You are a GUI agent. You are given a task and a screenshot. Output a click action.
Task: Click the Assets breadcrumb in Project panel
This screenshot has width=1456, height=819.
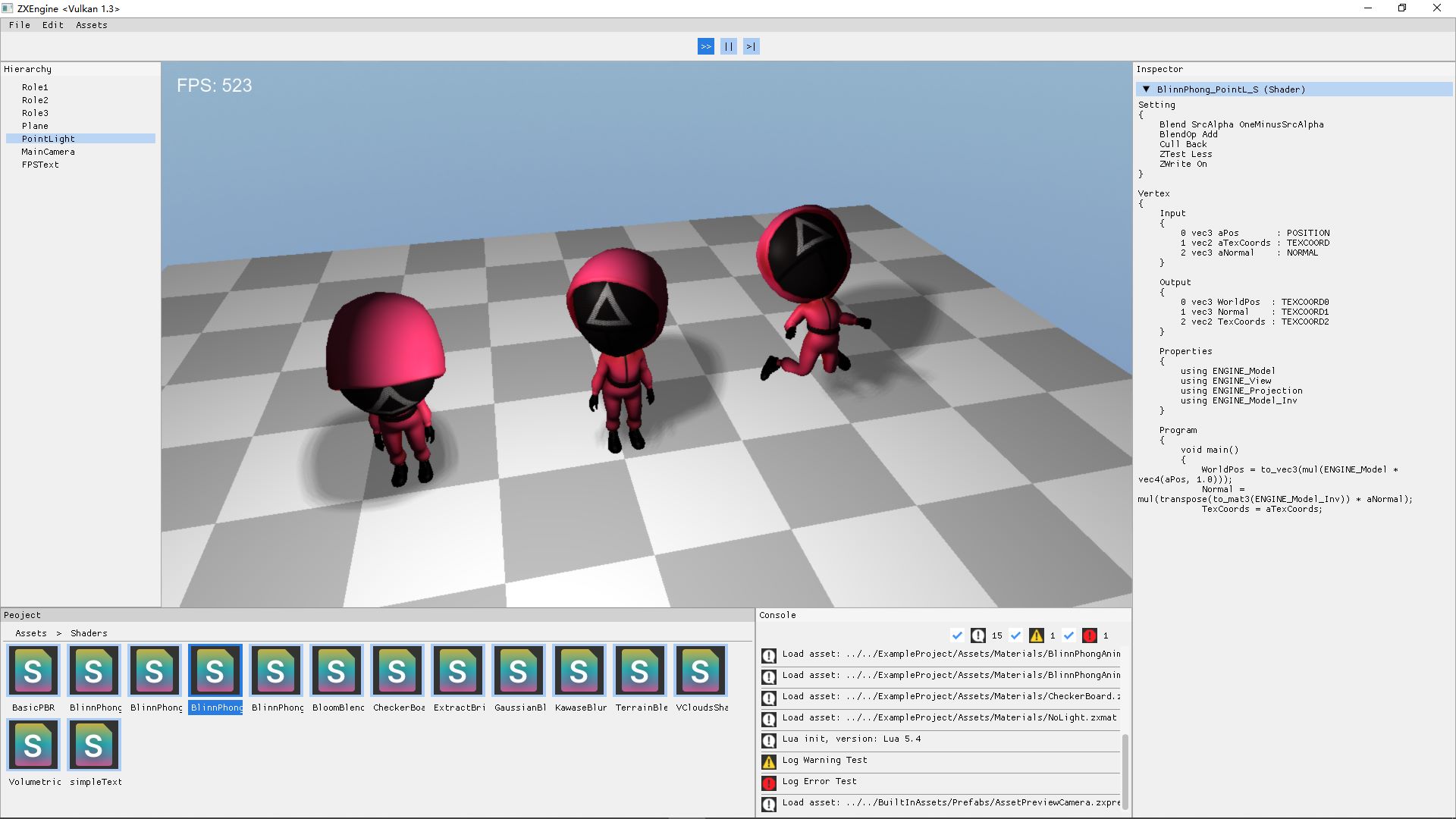(31, 633)
